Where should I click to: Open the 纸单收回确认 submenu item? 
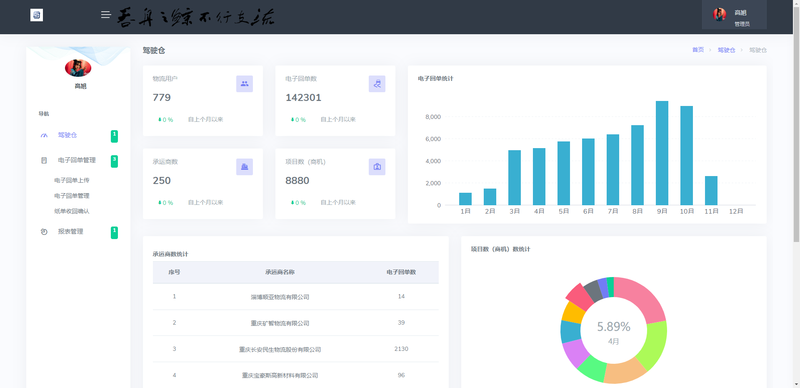(x=72, y=211)
